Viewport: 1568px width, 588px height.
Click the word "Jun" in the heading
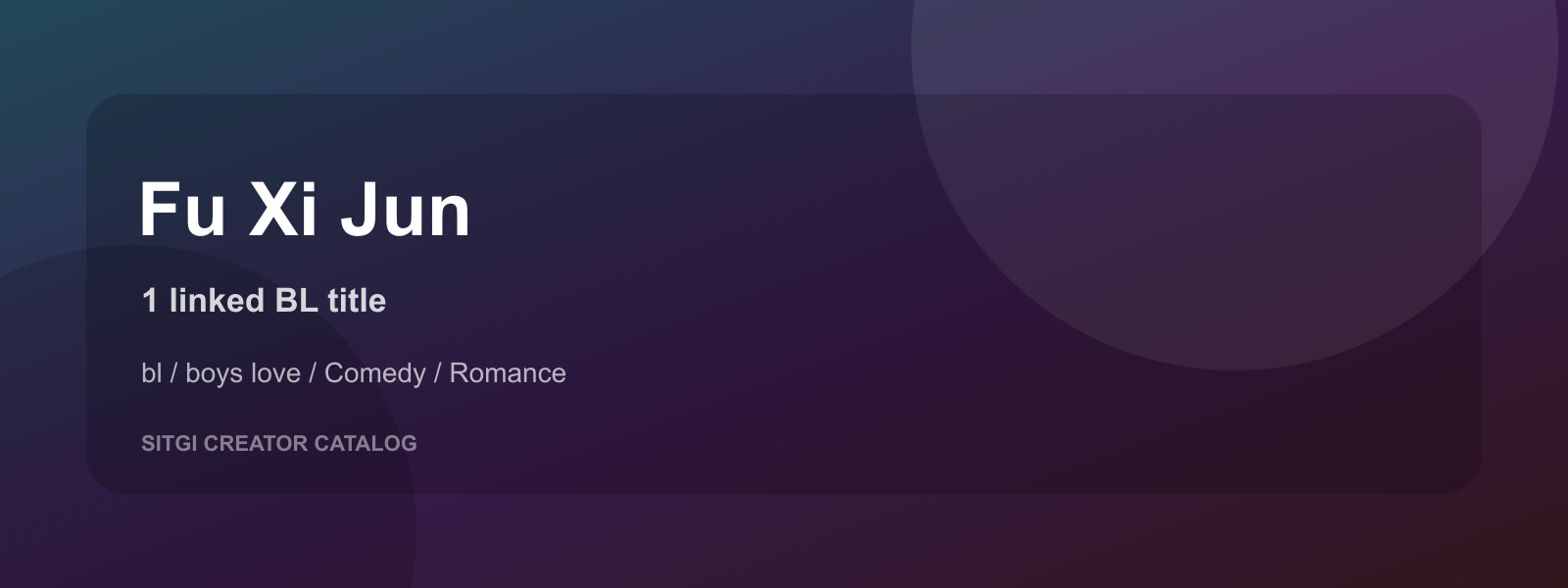[406, 210]
